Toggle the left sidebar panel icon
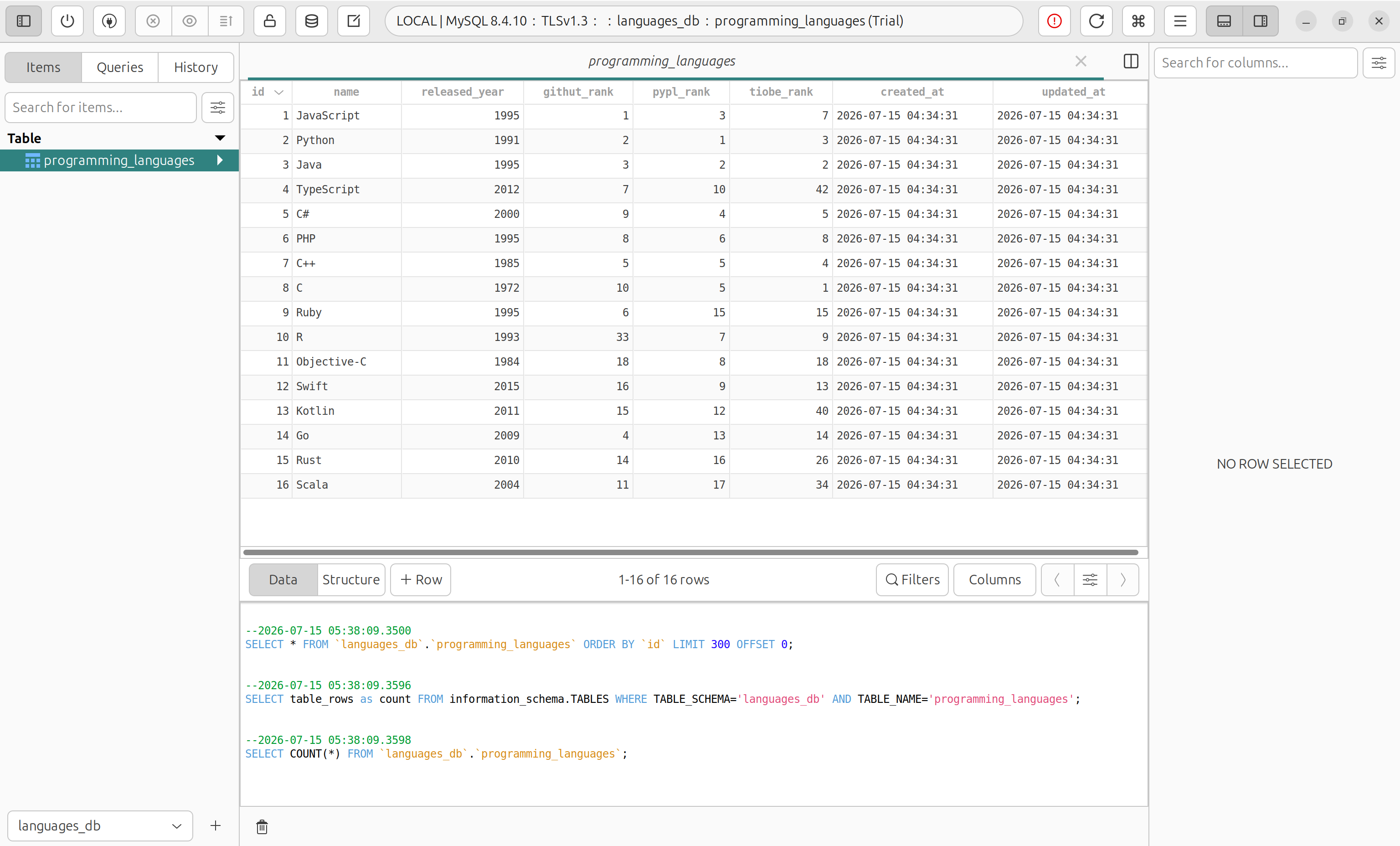The image size is (1400, 846). click(x=23, y=21)
